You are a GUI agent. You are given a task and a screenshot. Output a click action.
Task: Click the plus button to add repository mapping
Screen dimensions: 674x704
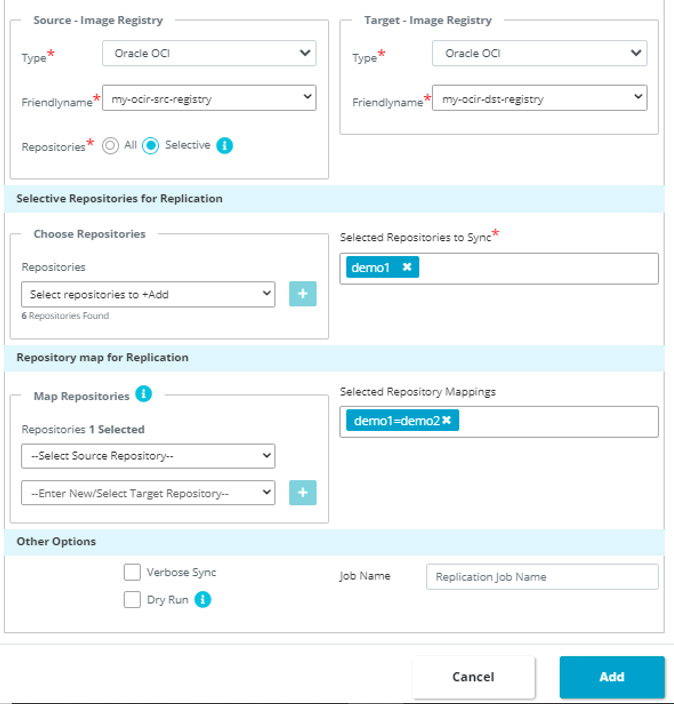tap(303, 492)
